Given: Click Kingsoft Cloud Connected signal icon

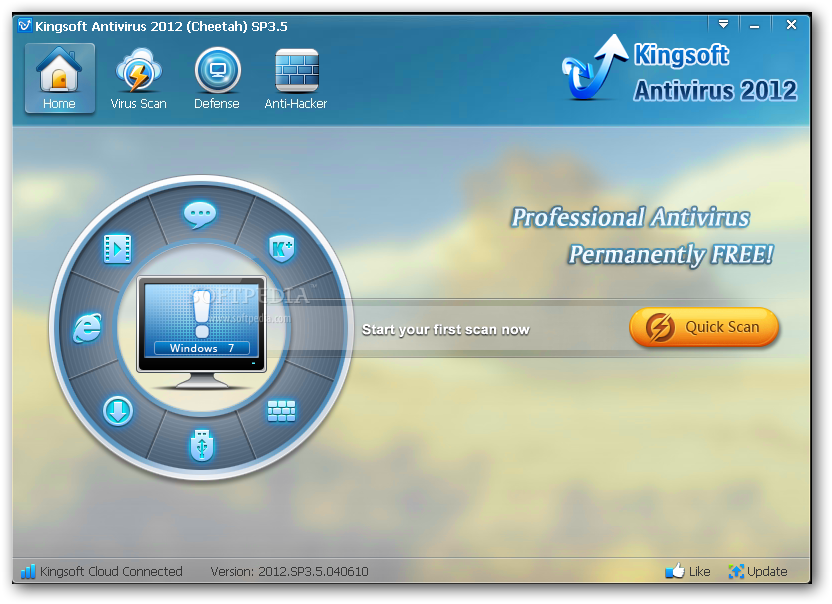Looking at the screenshot, I should coord(28,572).
